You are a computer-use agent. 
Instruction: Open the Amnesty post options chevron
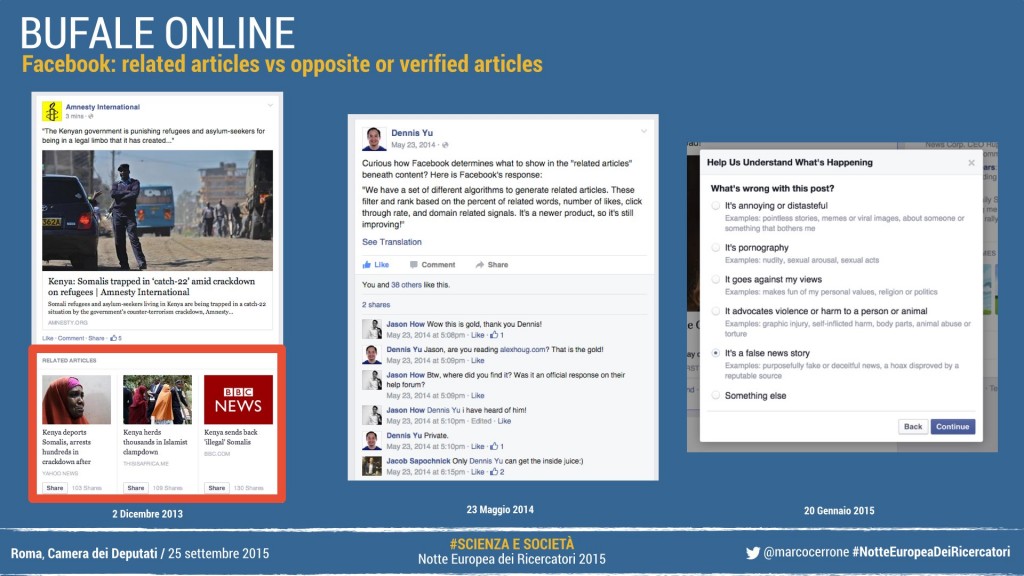pyautogui.click(x=270, y=105)
